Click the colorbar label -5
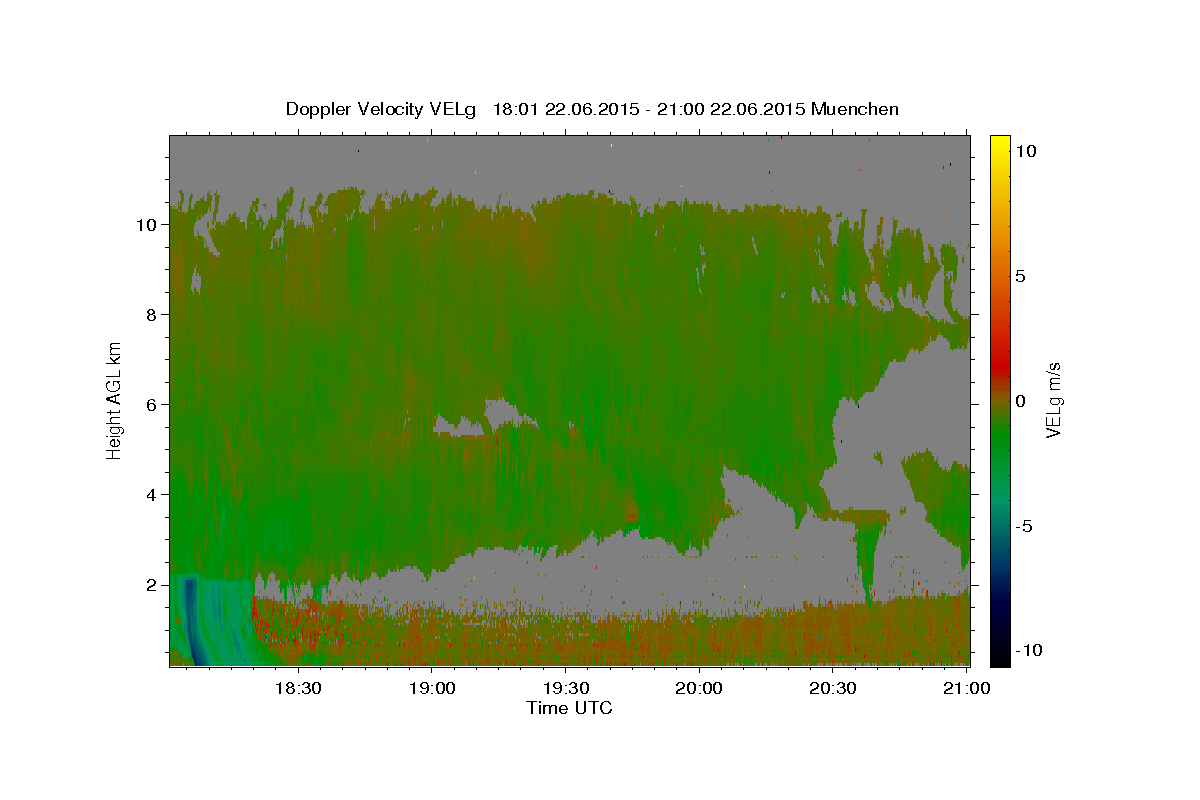1200x800 pixels. click(x=1025, y=525)
